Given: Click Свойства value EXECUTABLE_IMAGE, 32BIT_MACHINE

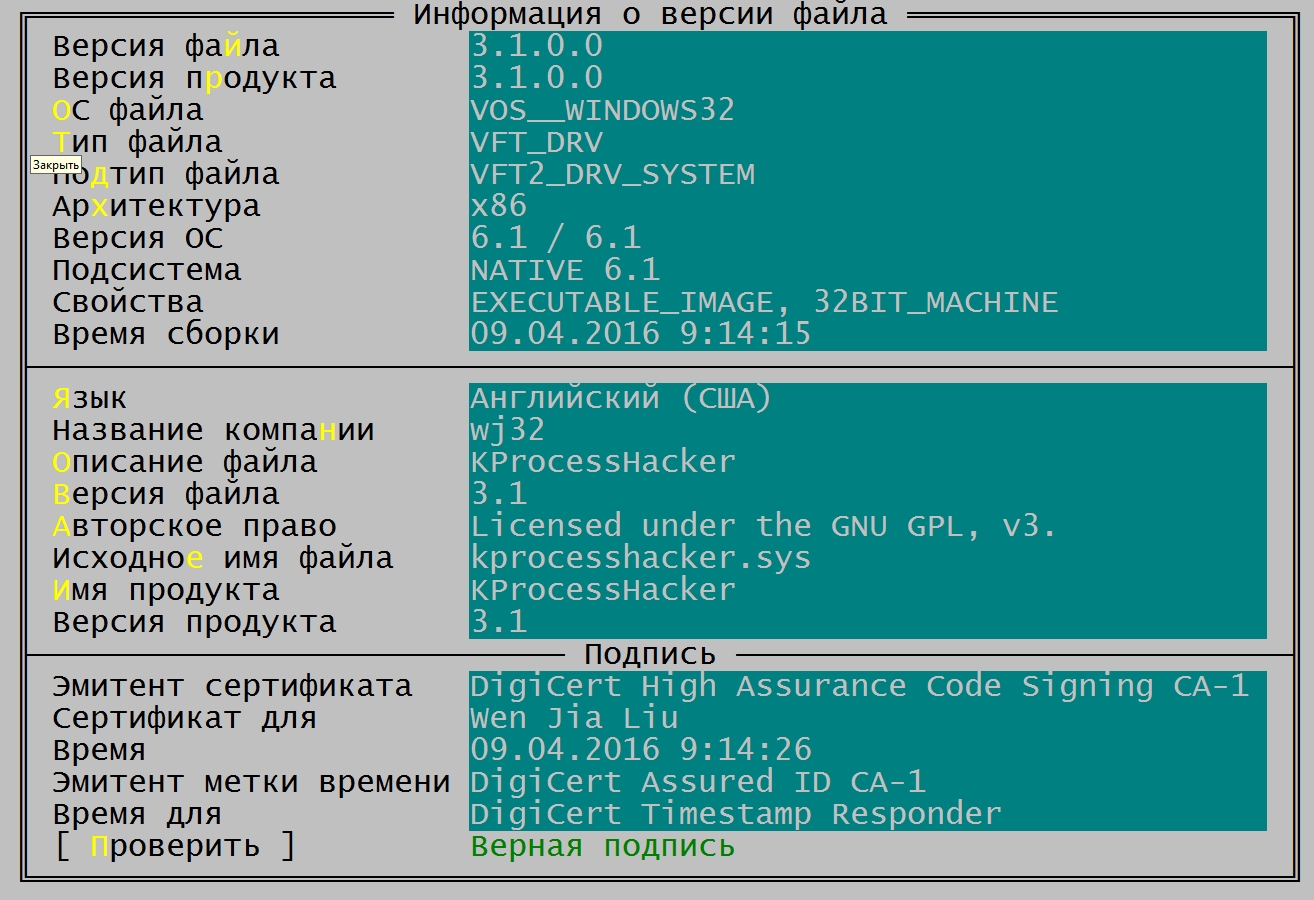Looking at the screenshot, I should pyautogui.click(x=868, y=302).
